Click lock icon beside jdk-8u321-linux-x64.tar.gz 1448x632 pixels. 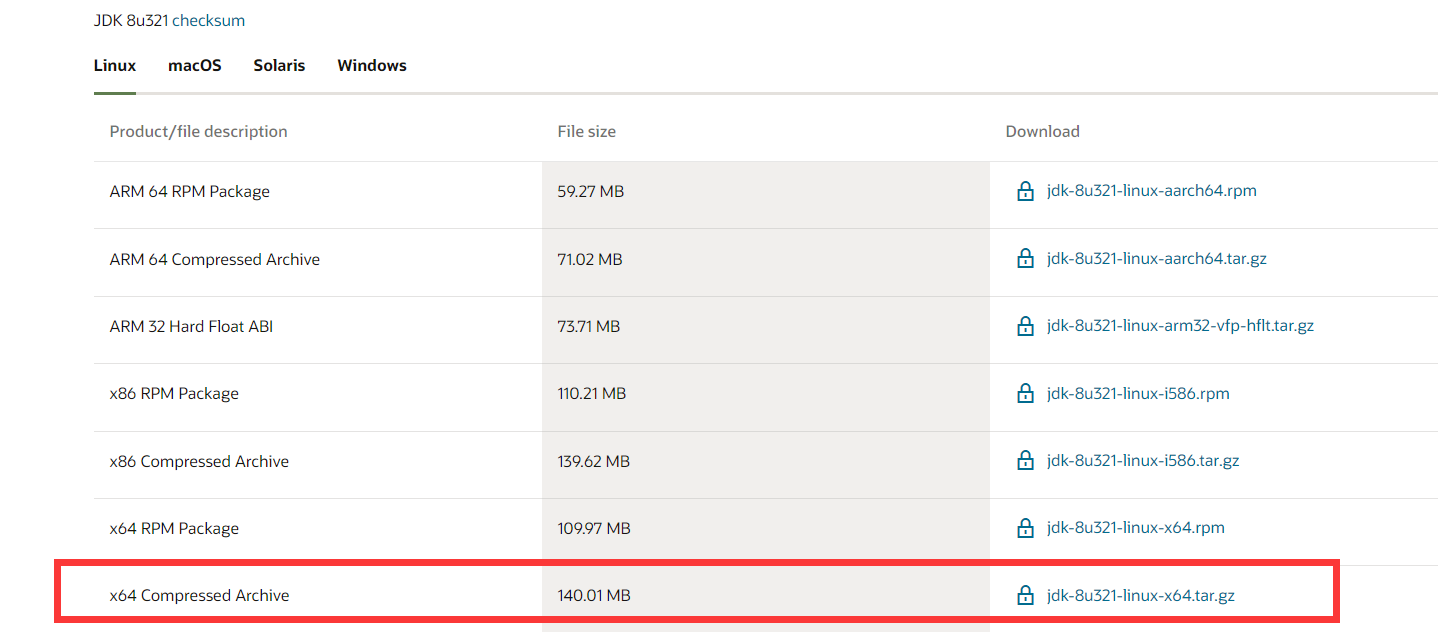(x=1025, y=596)
